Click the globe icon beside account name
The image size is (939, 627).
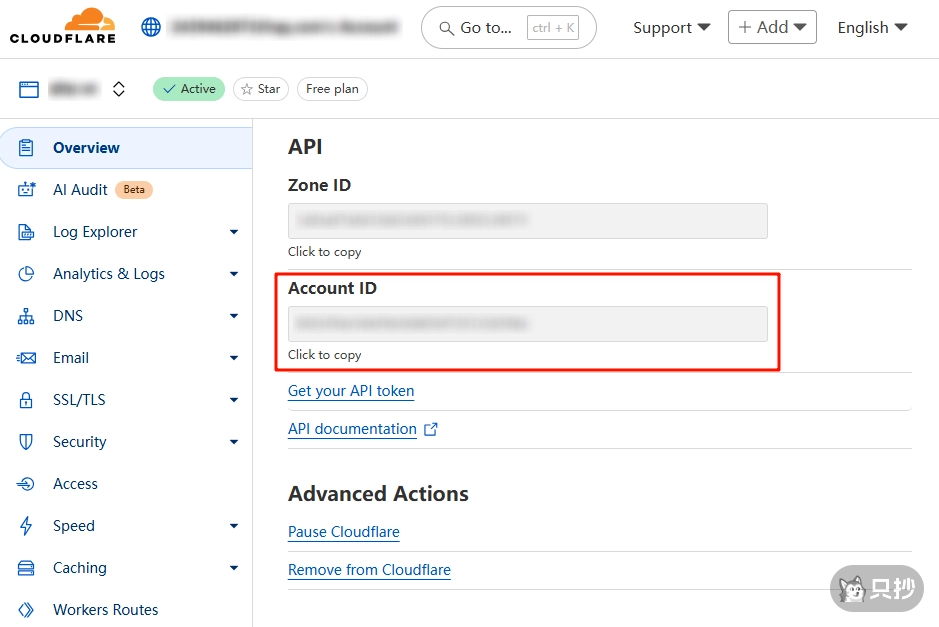pyautogui.click(x=151, y=27)
